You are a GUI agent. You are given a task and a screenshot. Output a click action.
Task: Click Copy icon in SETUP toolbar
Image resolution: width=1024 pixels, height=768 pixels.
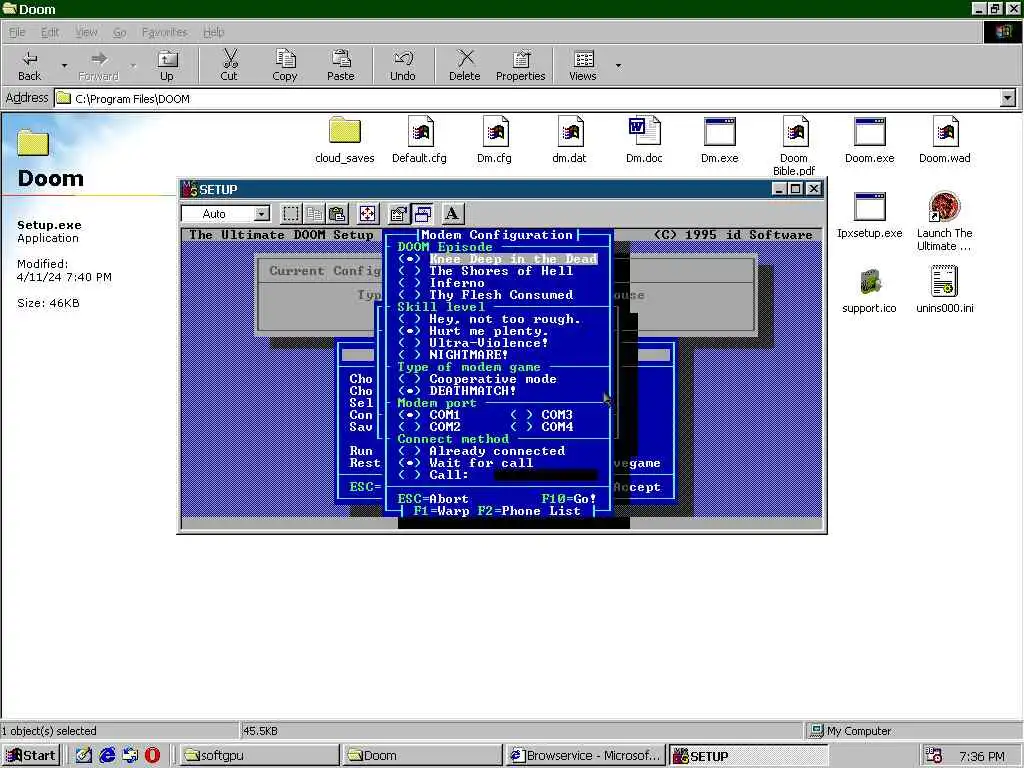click(x=314, y=214)
